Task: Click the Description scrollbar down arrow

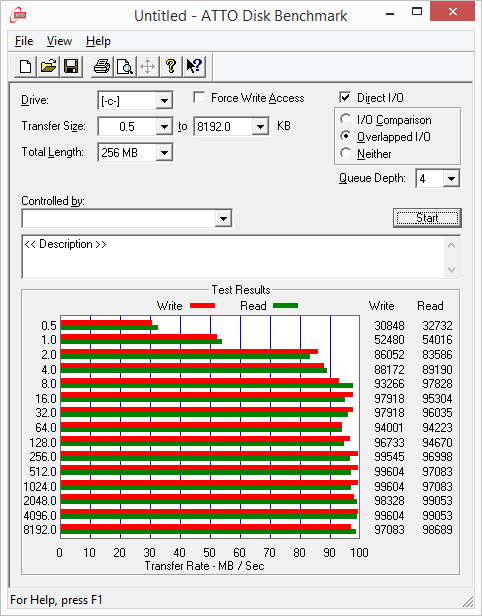Action: coord(451,270)
